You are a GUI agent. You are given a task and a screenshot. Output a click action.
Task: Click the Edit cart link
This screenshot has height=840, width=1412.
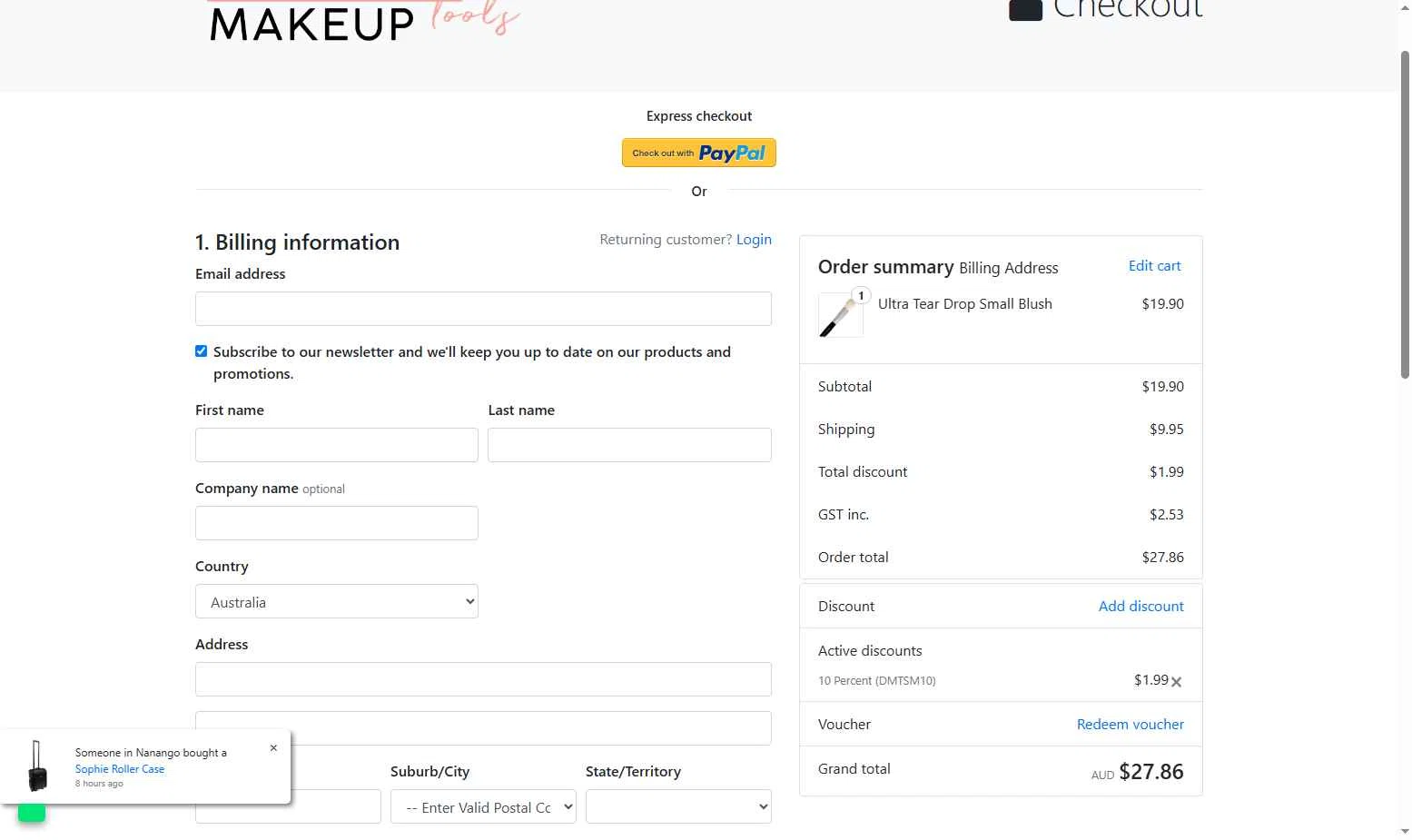pos(1155,266)
